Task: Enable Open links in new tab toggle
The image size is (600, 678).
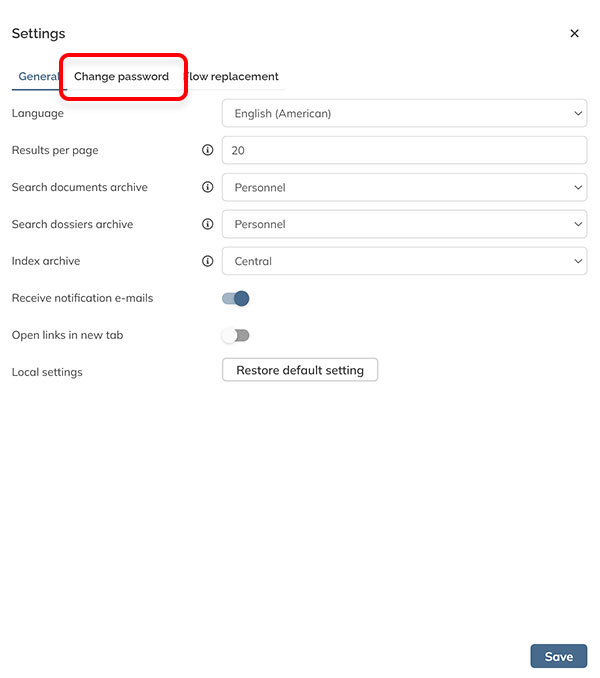Action: pyautogui.click(x=236, y=335)
